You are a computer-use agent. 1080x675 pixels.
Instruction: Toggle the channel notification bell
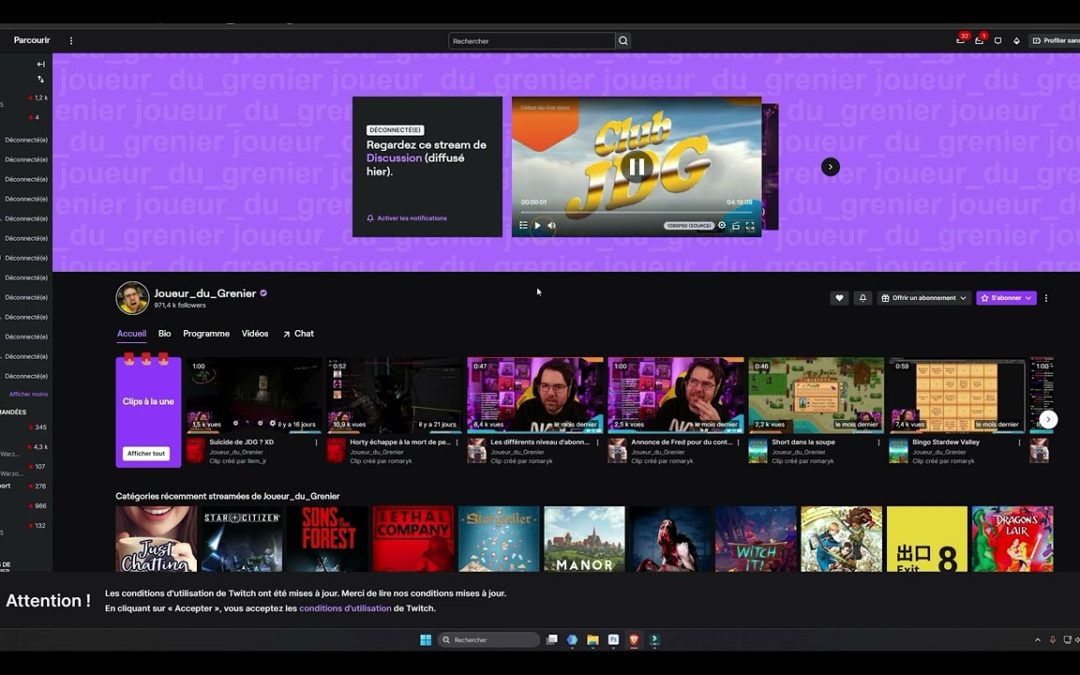coord(862,298)
